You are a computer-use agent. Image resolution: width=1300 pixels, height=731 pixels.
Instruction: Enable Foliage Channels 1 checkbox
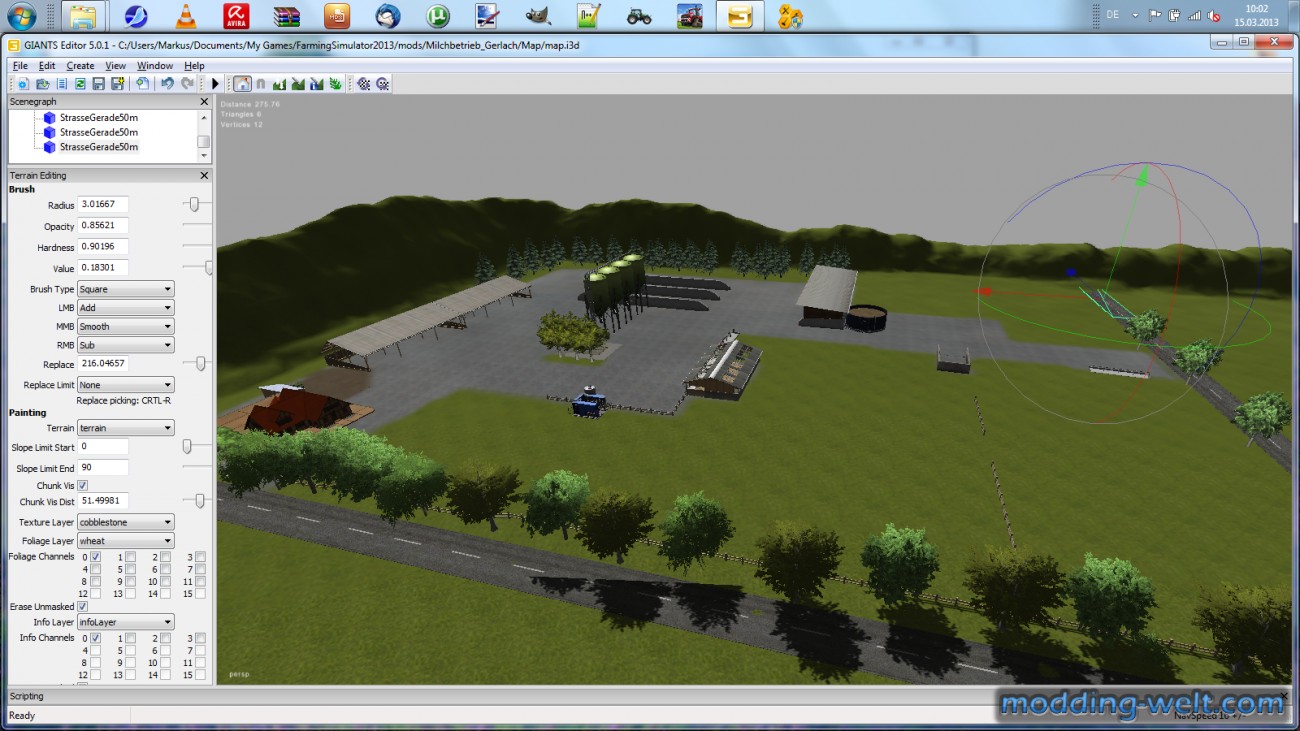pyautogui.click(x=131, y=556)
